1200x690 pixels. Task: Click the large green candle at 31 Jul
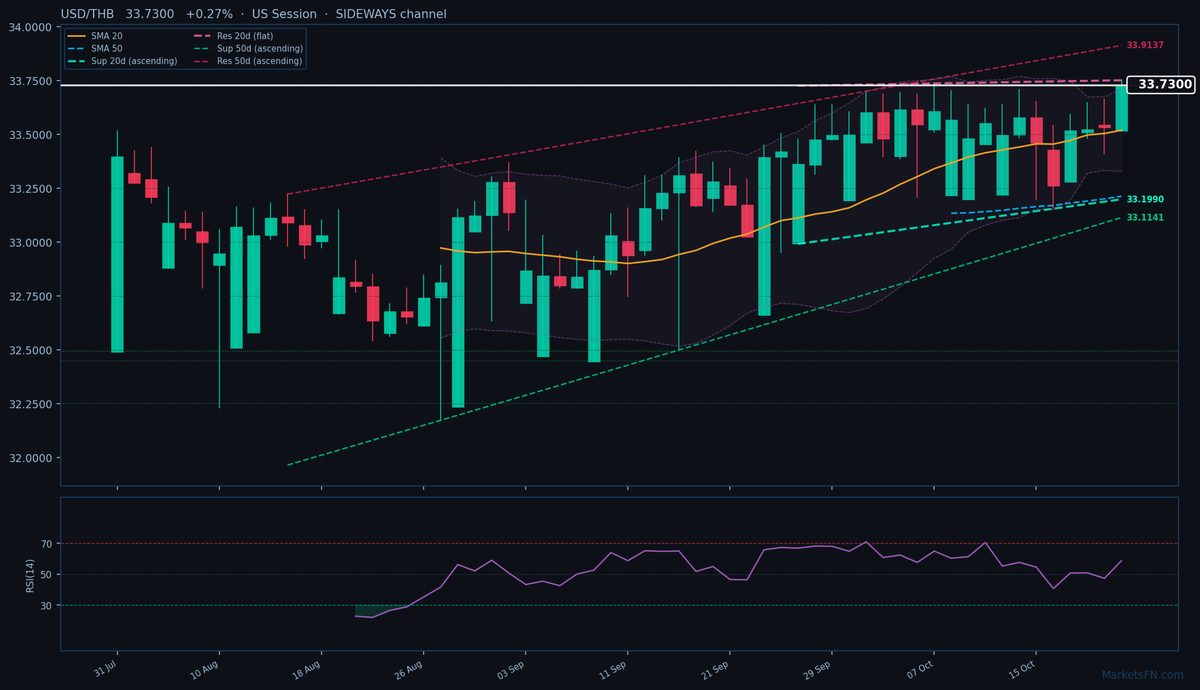[117, 254]
